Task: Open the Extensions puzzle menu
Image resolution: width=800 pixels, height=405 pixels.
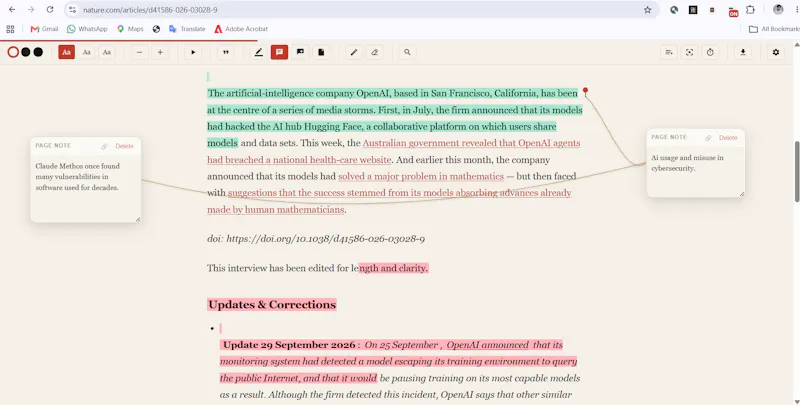Action: (x=750, y=10)
